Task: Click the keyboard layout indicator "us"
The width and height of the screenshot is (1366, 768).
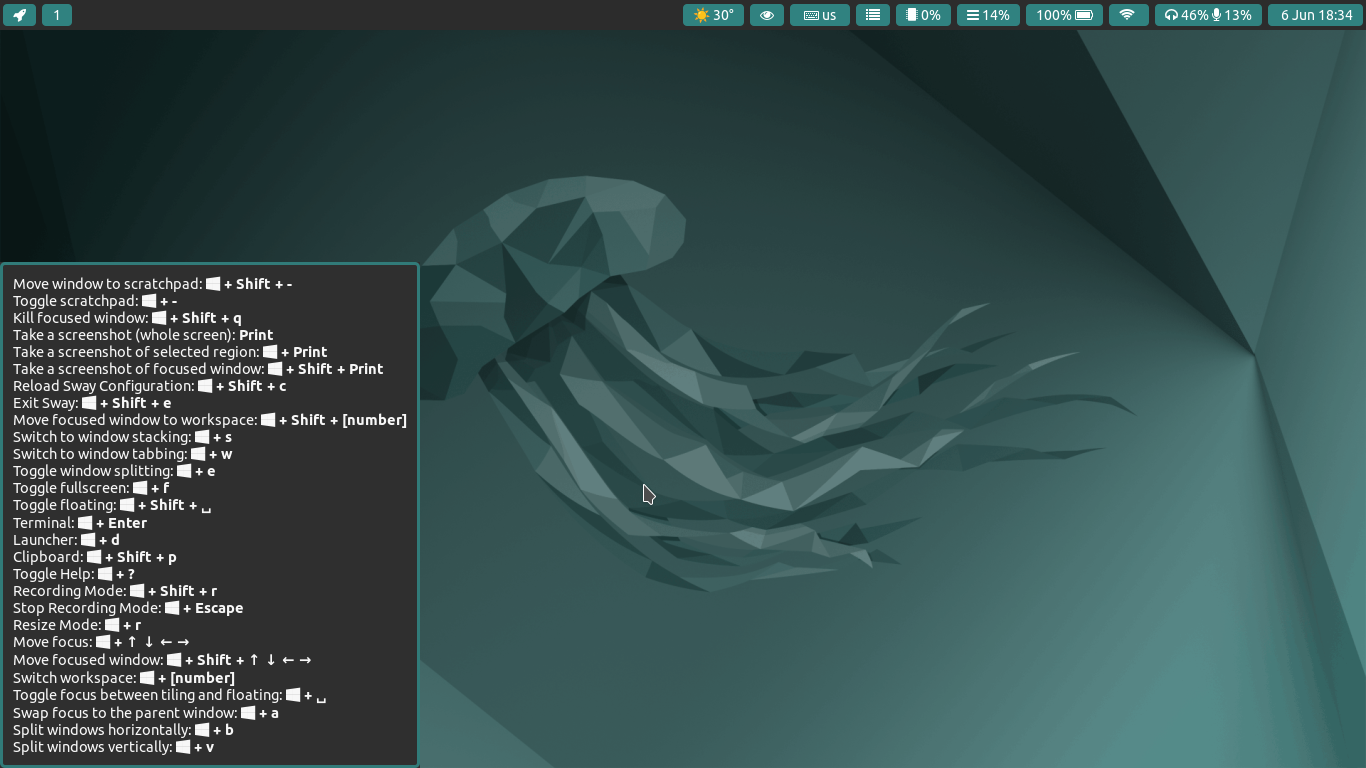Action: click(820, 15)
